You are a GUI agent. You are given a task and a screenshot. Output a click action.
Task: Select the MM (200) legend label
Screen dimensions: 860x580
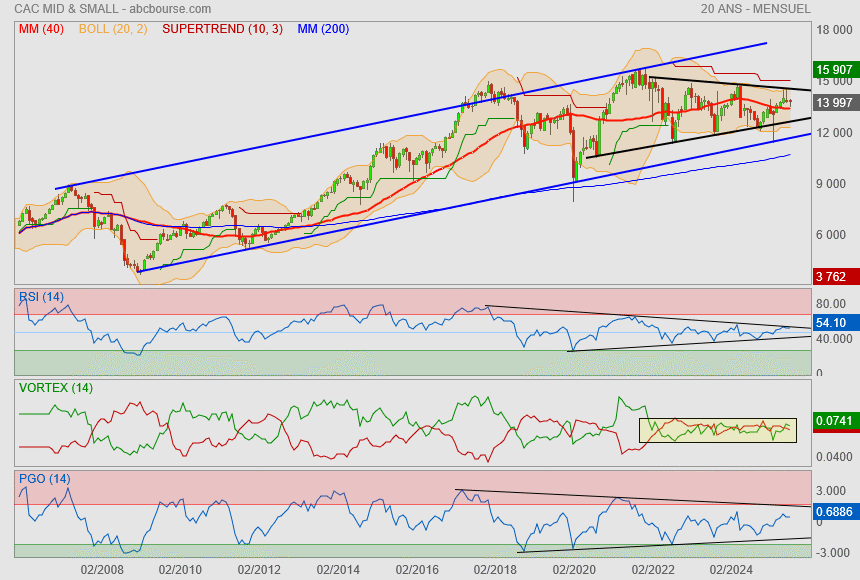coord(323,29)
